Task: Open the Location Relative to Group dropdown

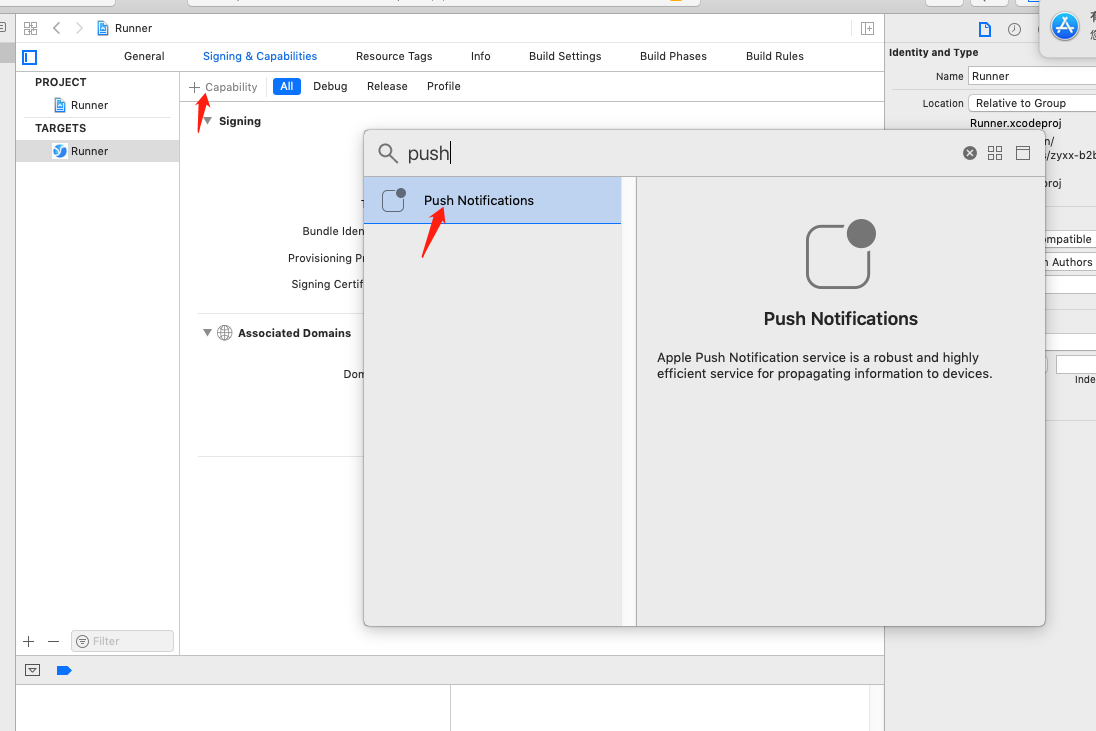Action: click(x=1032, y=103)
